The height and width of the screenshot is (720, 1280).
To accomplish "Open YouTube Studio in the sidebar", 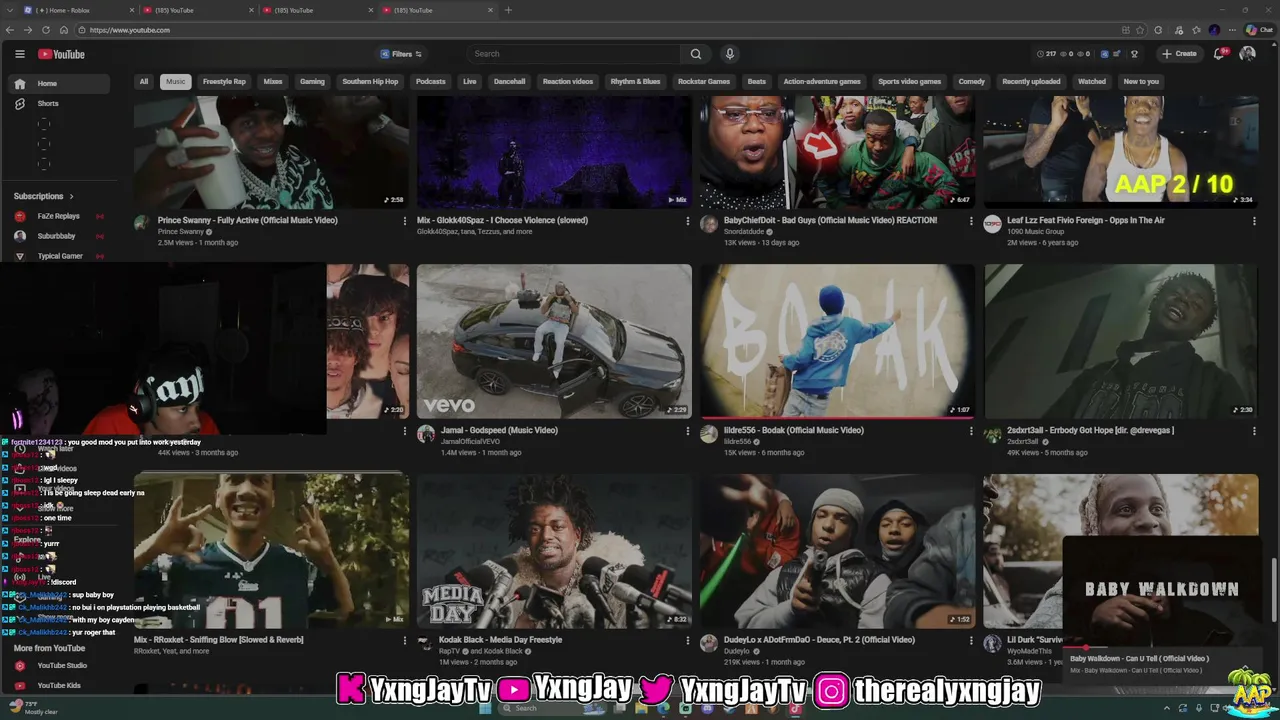I will tap(60, 665).
